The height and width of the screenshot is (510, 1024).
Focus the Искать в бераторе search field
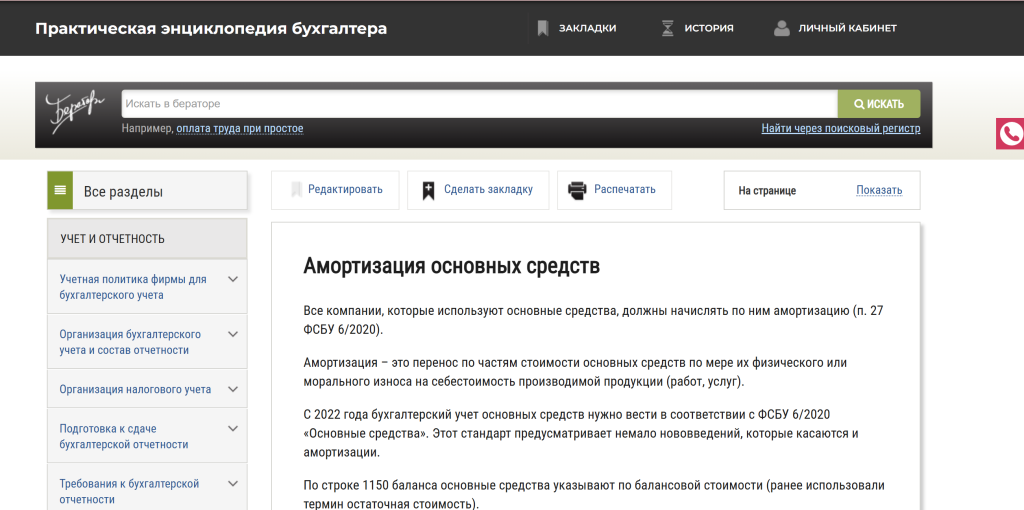point(479,104)
